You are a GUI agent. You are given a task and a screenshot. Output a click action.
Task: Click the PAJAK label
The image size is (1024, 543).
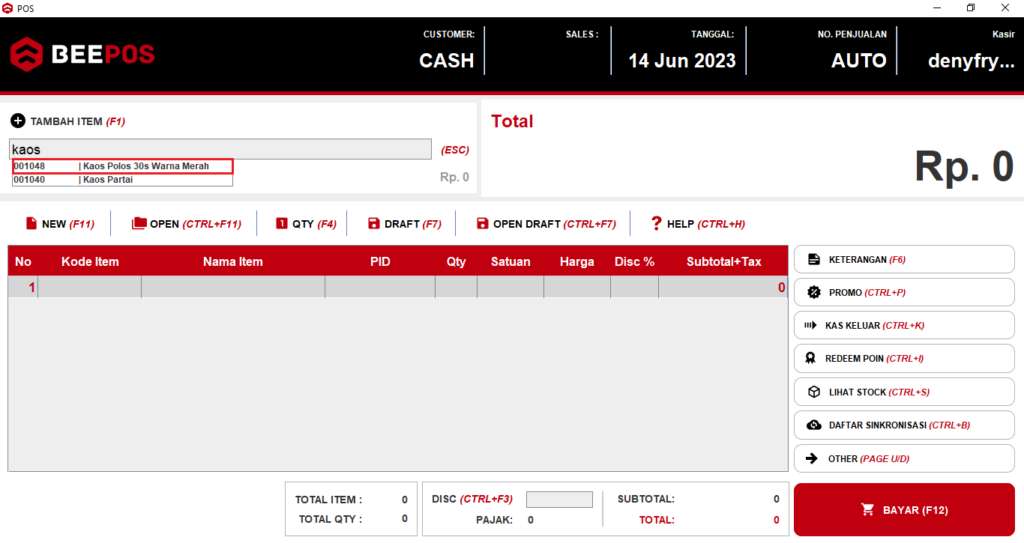[x=494, y=519]
